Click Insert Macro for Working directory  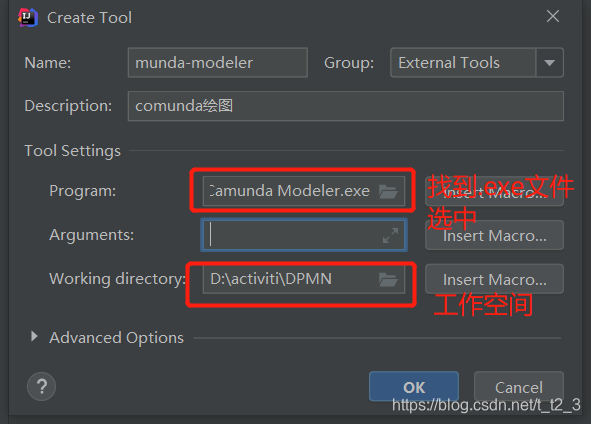495,279
